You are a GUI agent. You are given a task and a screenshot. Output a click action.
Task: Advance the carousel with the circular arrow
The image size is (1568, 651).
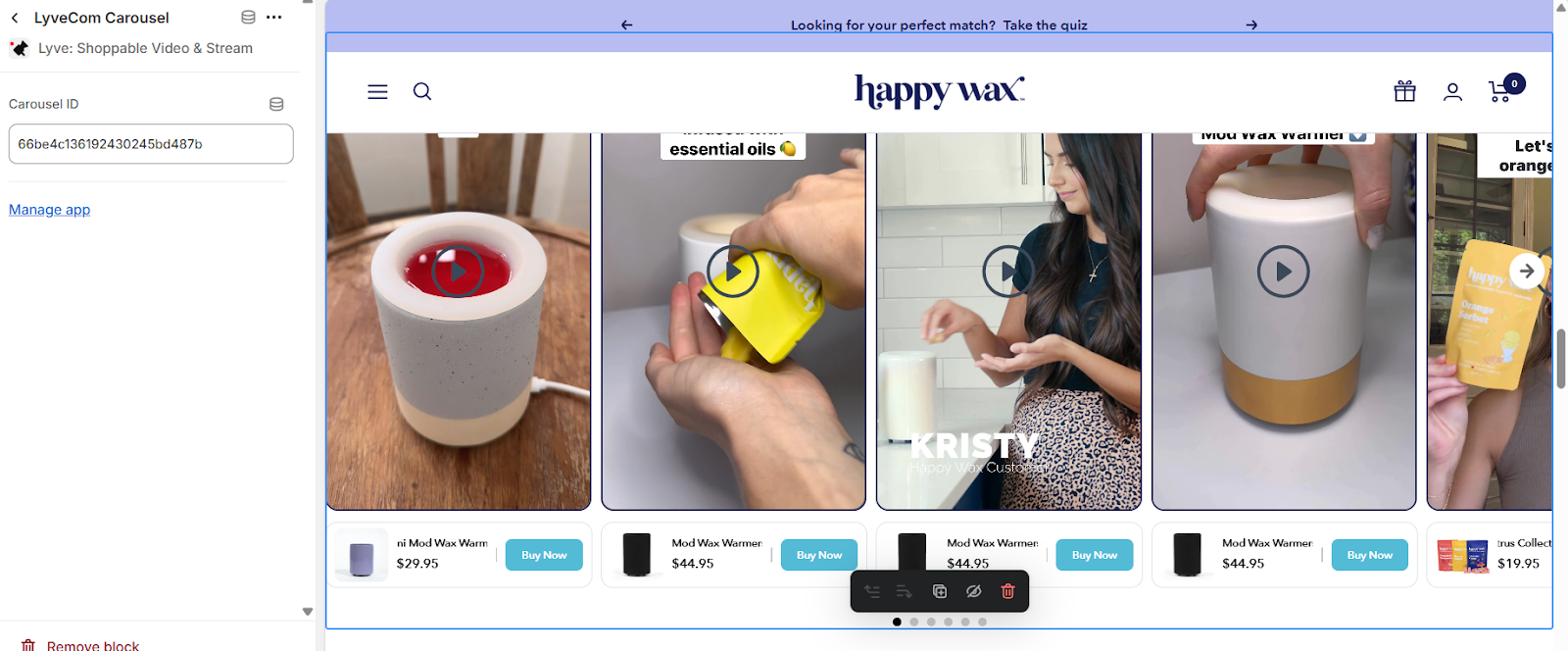[1526, 272]
